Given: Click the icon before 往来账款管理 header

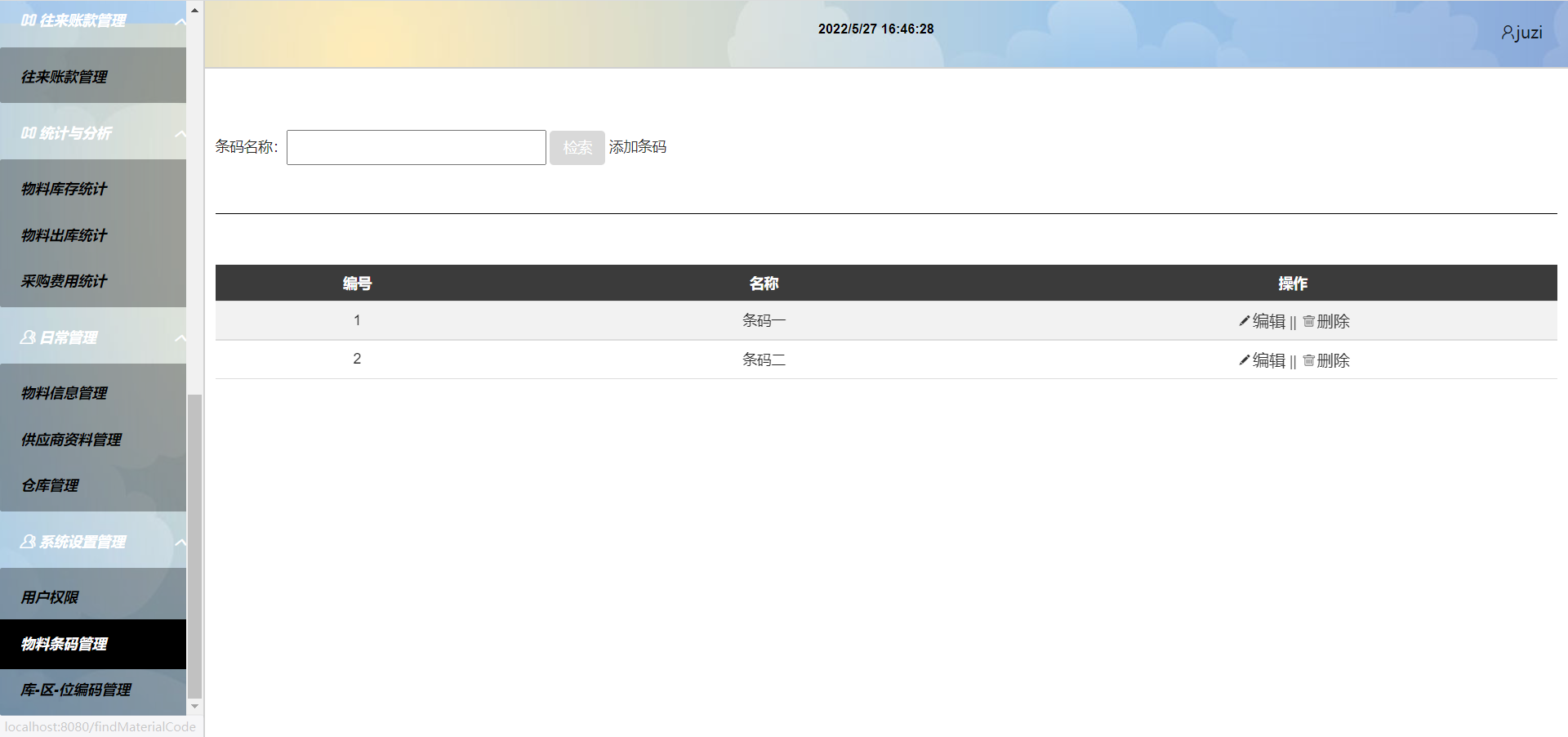Looking at the screenshot, I should (x=29, y=20).
